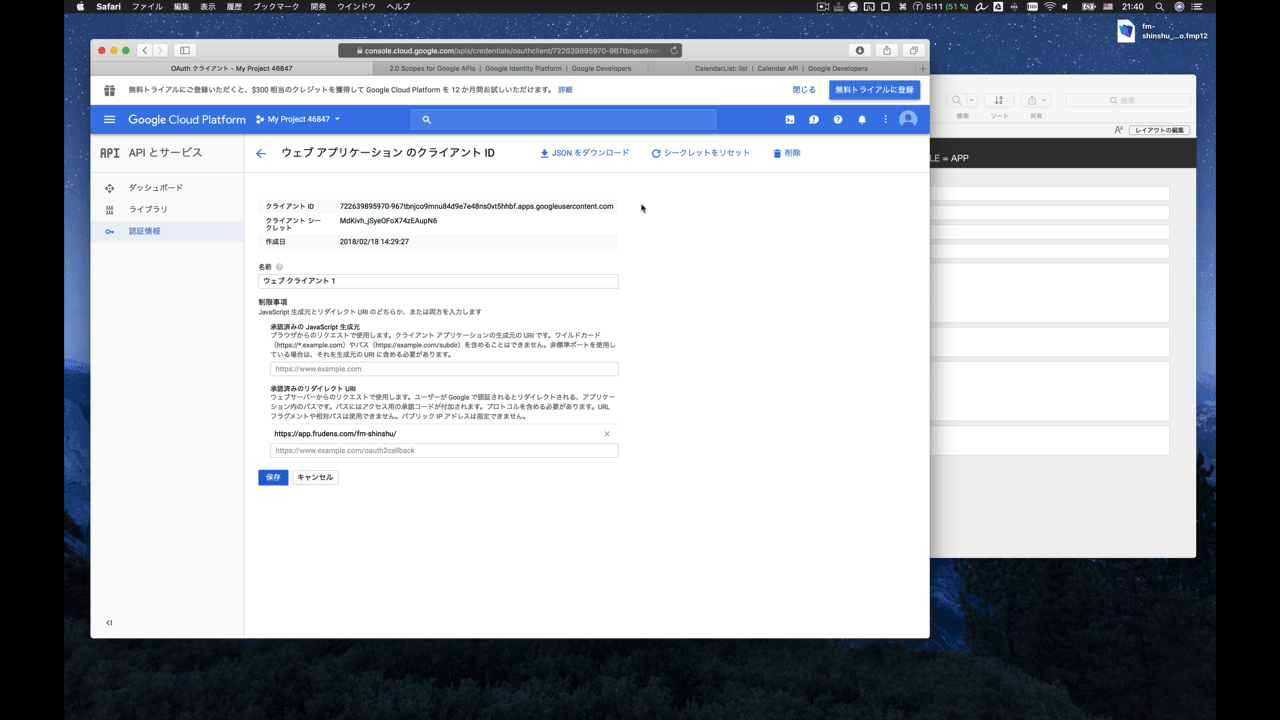
Task: Open the Help question mark icon
Action: tap(838, 120)
